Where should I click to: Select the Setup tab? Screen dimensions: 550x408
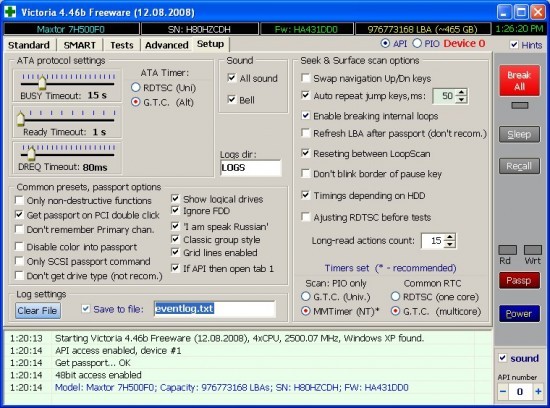point(210,44)
